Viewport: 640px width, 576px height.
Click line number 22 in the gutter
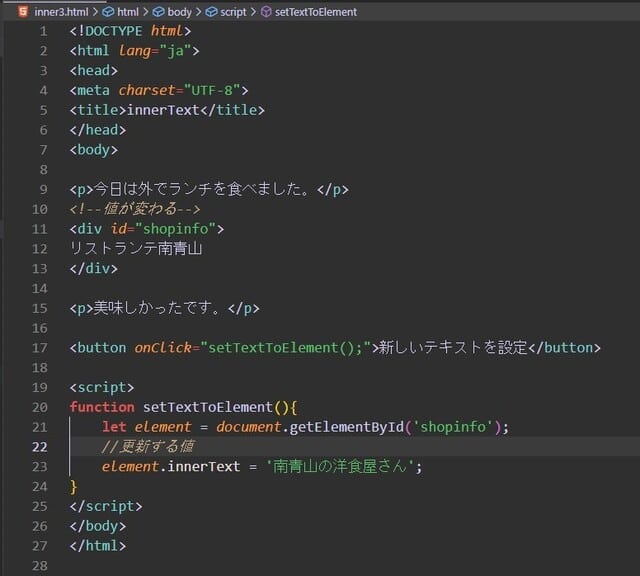pyautogui.click(x=39, y=446)
